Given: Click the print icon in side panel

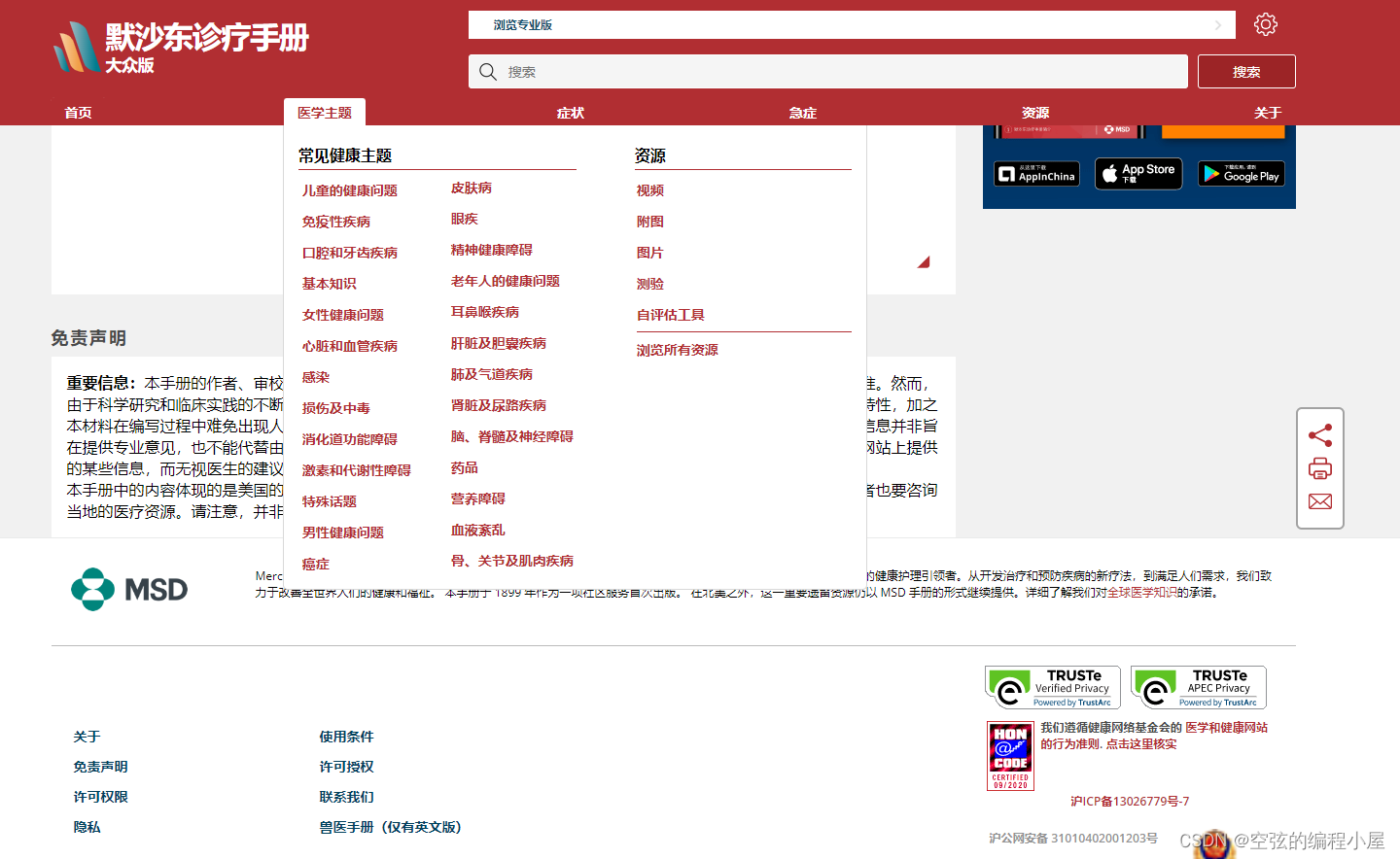Looking at the screenshot, I should coord(1320,468).
